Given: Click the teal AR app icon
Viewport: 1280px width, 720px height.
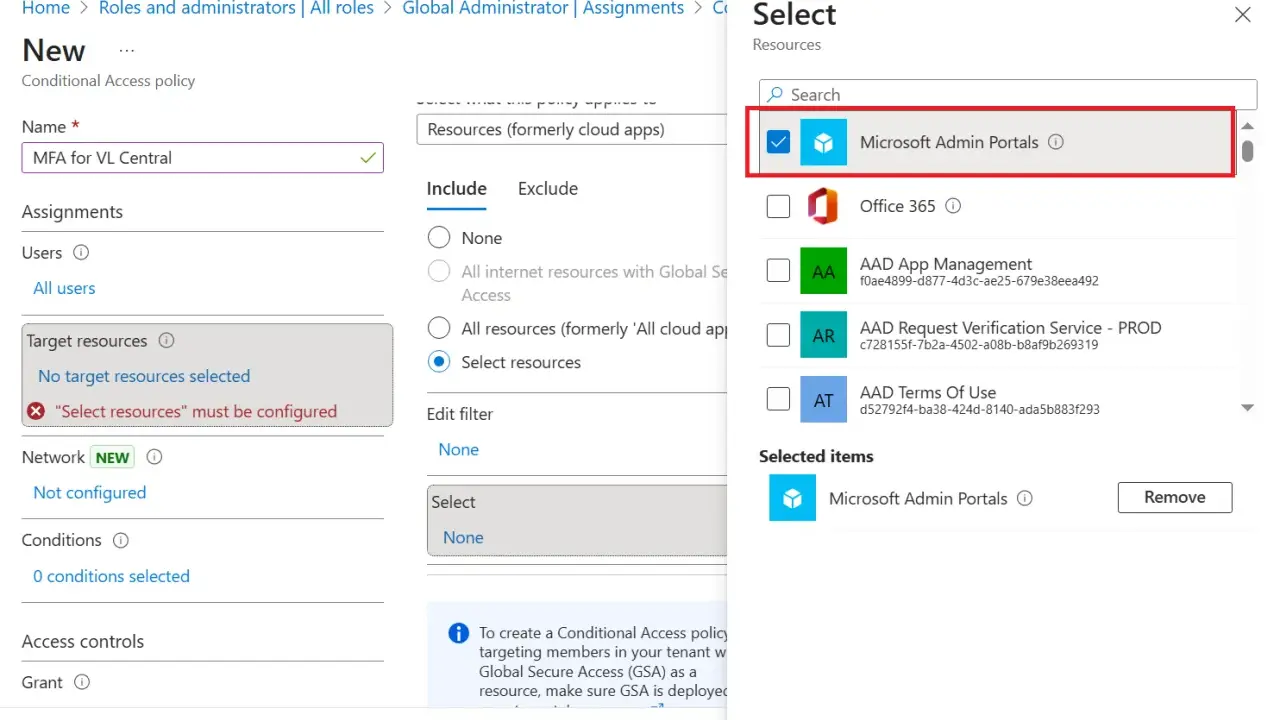Looking at the screenshot, I should point(823,335).
